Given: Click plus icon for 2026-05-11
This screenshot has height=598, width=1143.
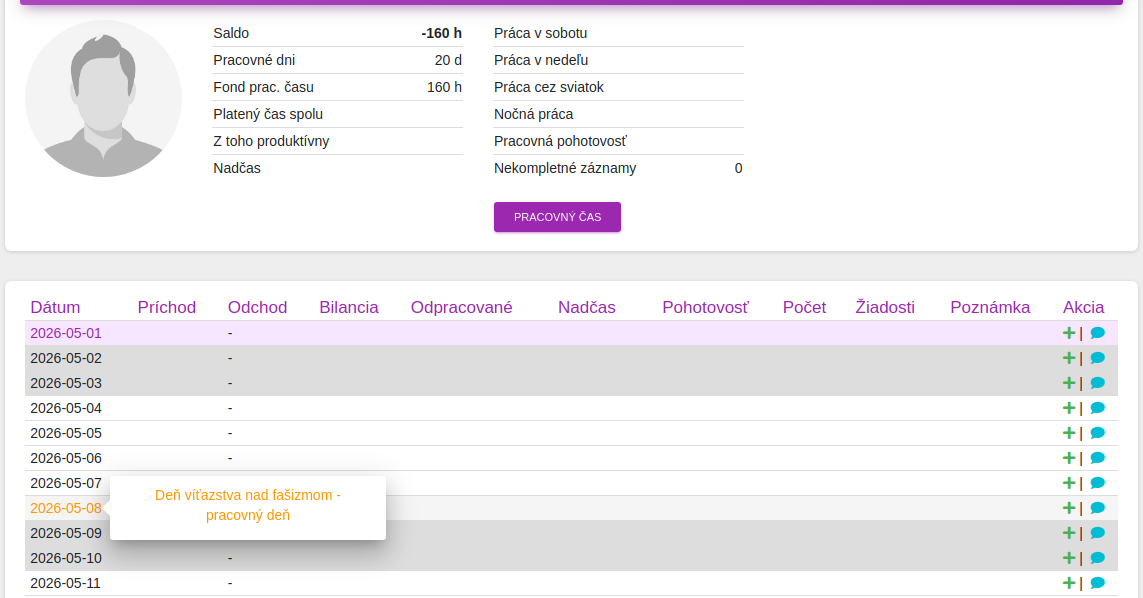Looking at the screenshot, I should click(x=1069, y=583).
